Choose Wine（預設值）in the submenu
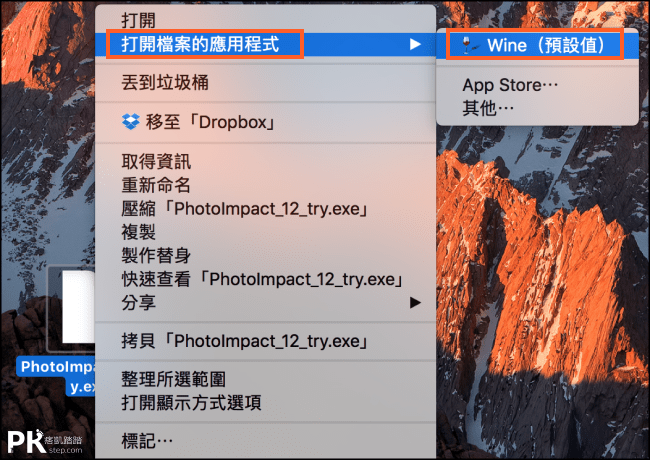This screenshot has width=650, height=460. point(537,45)
